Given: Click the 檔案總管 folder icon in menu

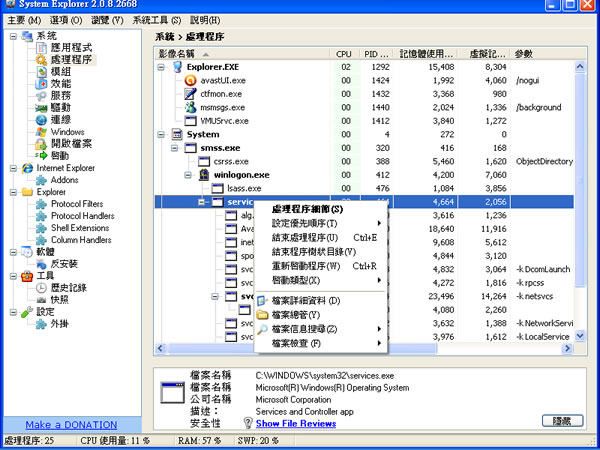Looking at the screenshot, I should tap(262, 315).
